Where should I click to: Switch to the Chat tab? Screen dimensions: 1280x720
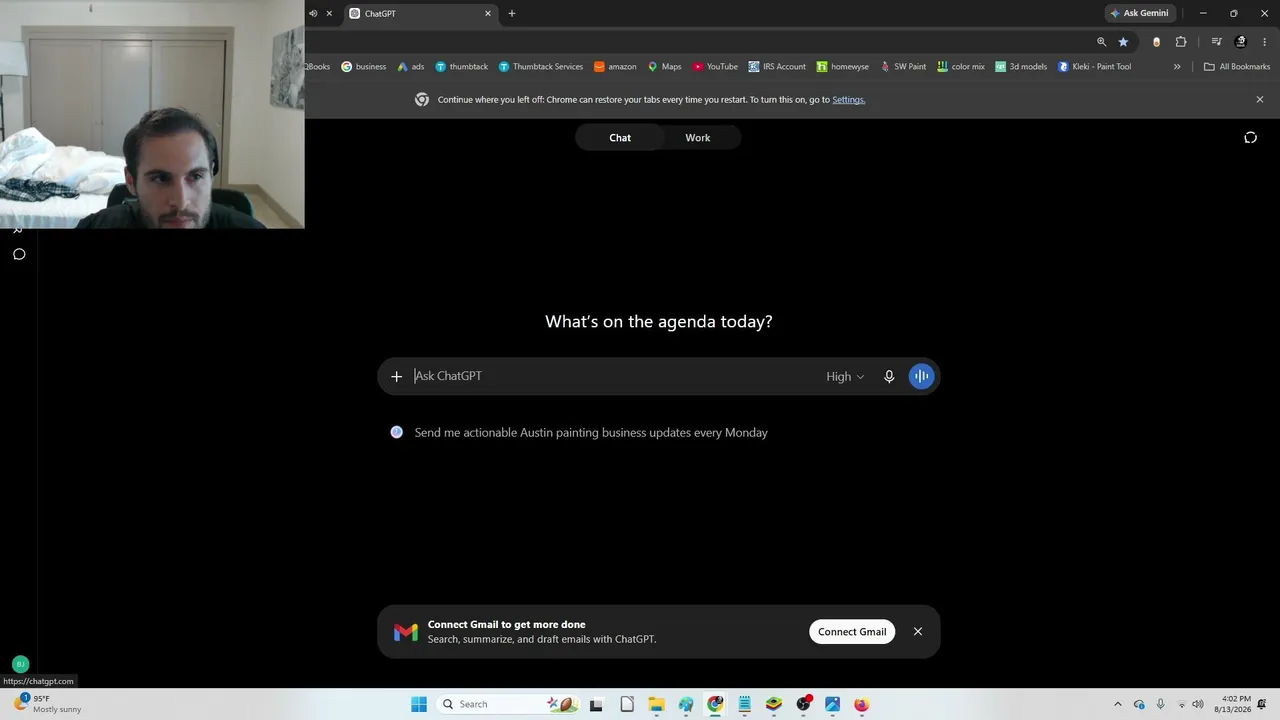pos(620,138)
